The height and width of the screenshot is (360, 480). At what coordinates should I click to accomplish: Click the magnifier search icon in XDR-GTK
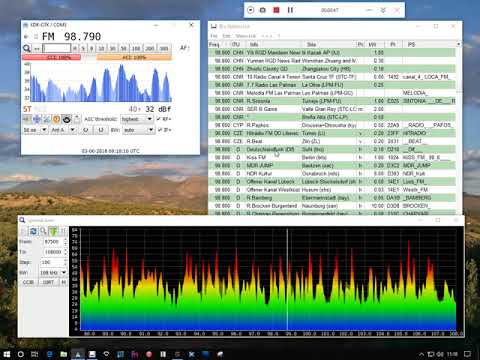click(27, 49)
